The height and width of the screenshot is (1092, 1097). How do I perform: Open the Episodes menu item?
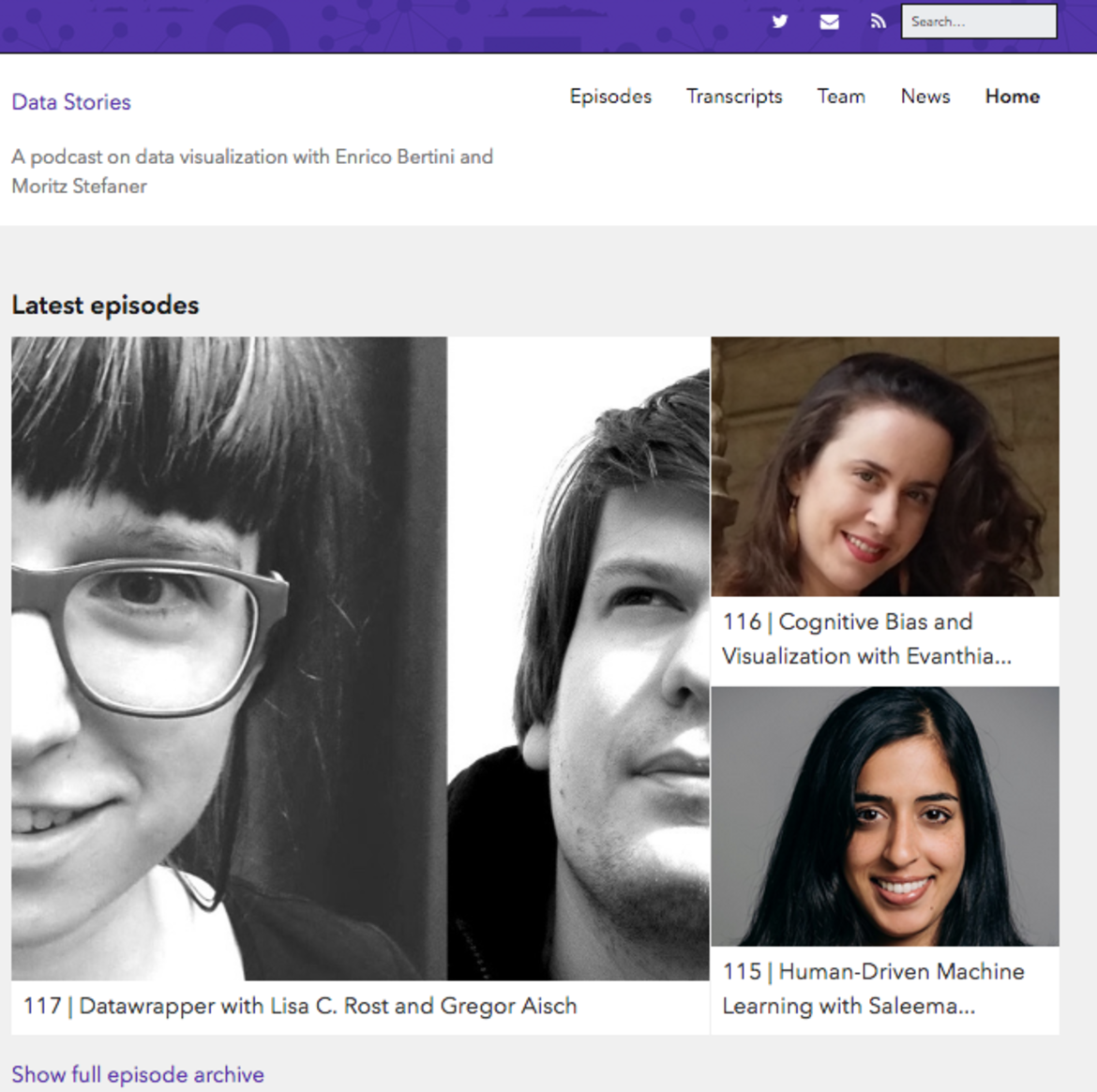[x=610, y=97]
